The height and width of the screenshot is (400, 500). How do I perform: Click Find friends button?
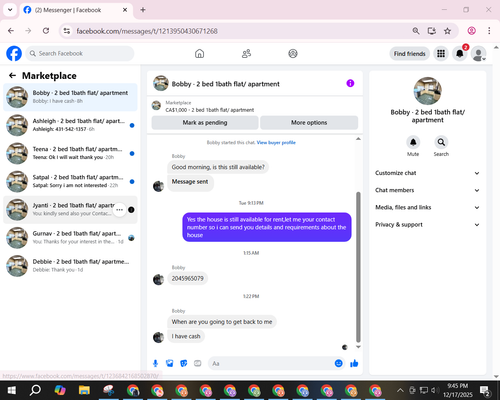(409, 54)
